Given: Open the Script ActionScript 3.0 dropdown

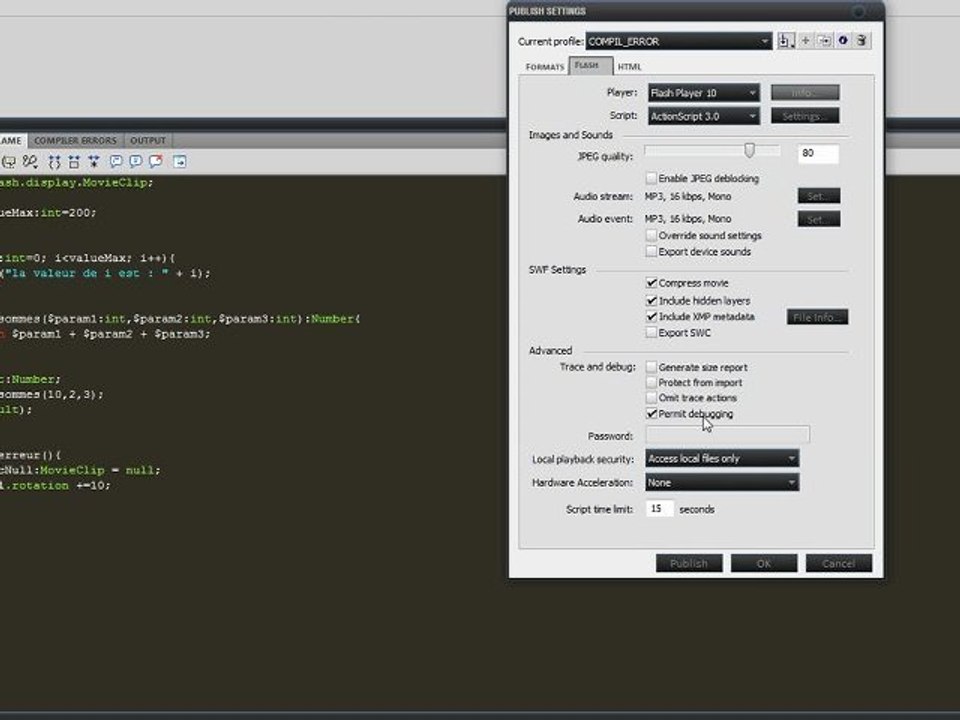Looking at the screenshot, I should coord(703,116).
